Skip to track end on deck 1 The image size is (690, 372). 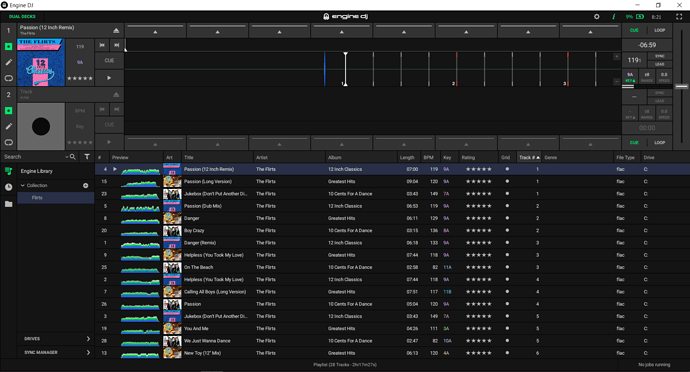pos(117,45)
